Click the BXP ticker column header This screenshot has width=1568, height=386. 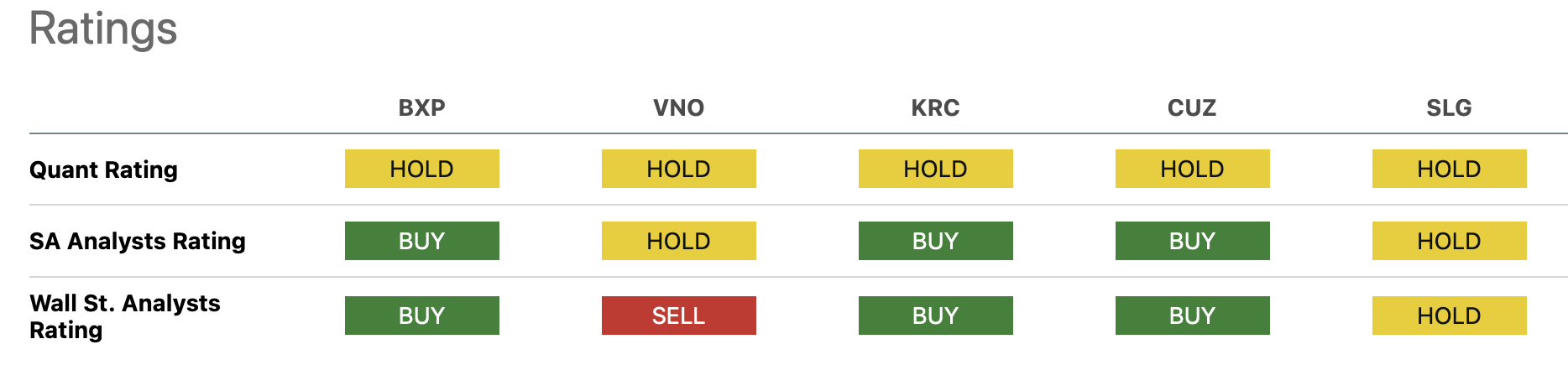421,108
